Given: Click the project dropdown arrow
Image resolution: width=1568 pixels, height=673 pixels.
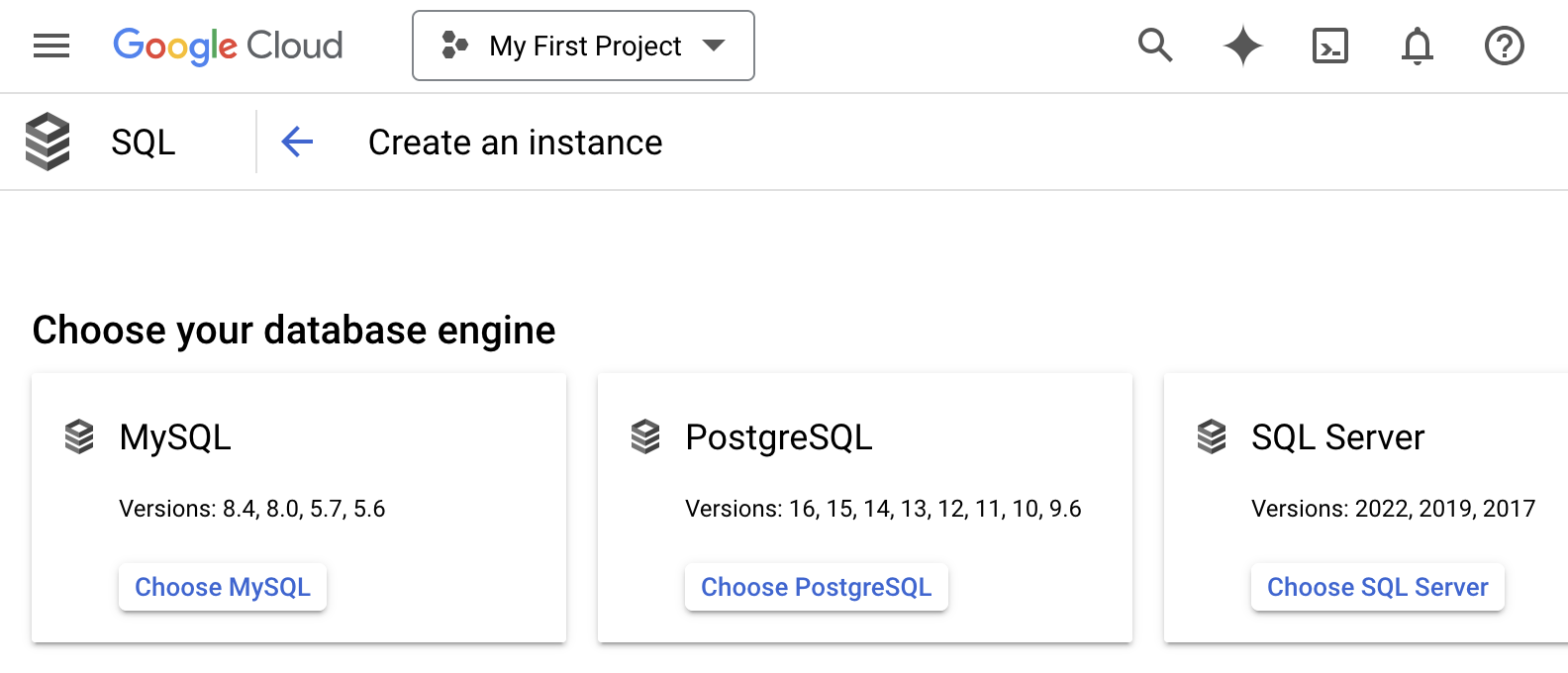Looking at the screenshot, I should click(x=714, y=46).
